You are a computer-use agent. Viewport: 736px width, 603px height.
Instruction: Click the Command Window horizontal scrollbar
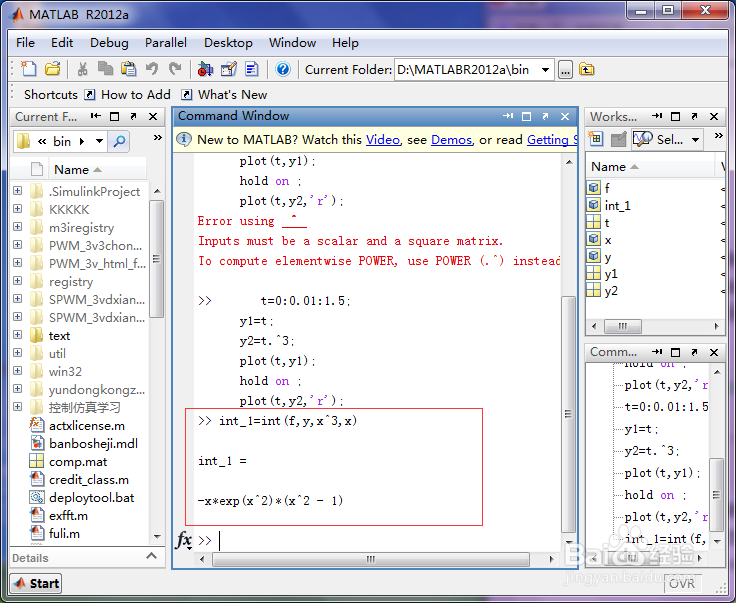371,559
